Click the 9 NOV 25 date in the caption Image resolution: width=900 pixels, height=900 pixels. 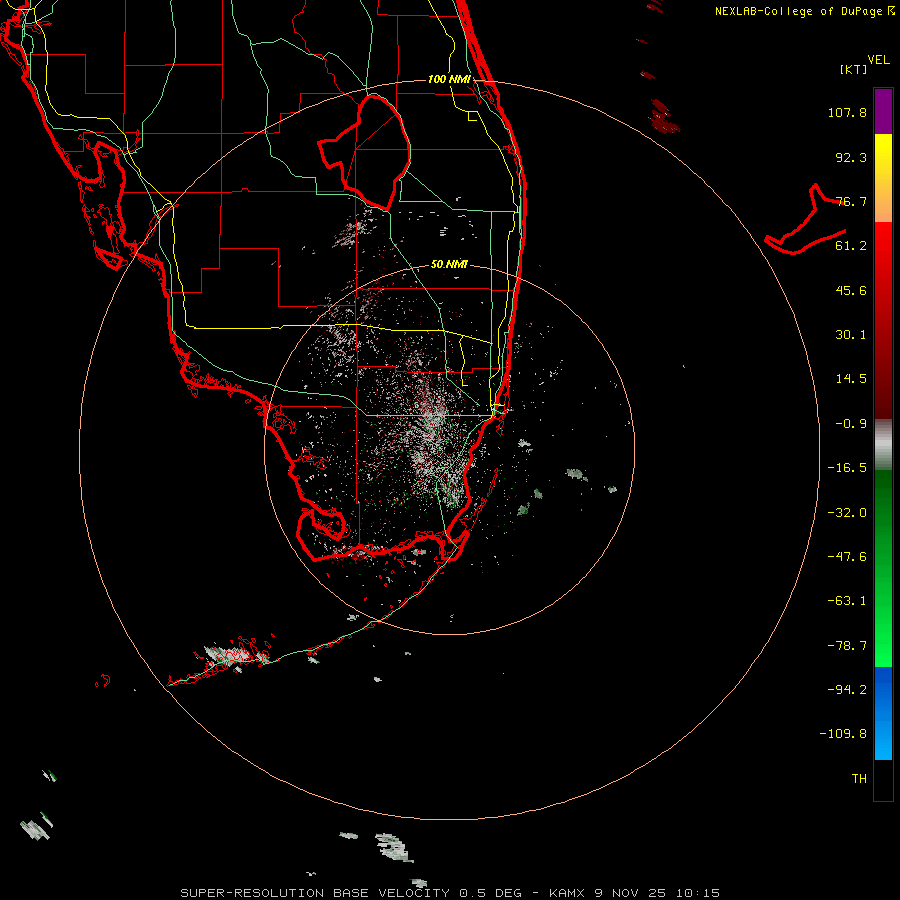pyautogui.click(x=632, y=893)
